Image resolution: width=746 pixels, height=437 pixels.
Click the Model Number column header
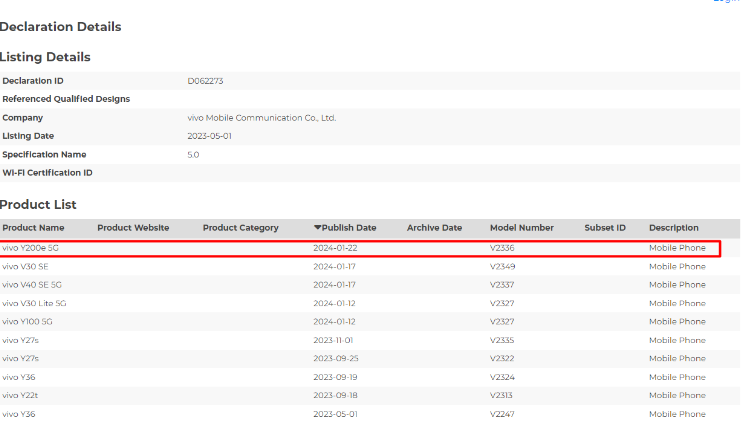[521, 228]
